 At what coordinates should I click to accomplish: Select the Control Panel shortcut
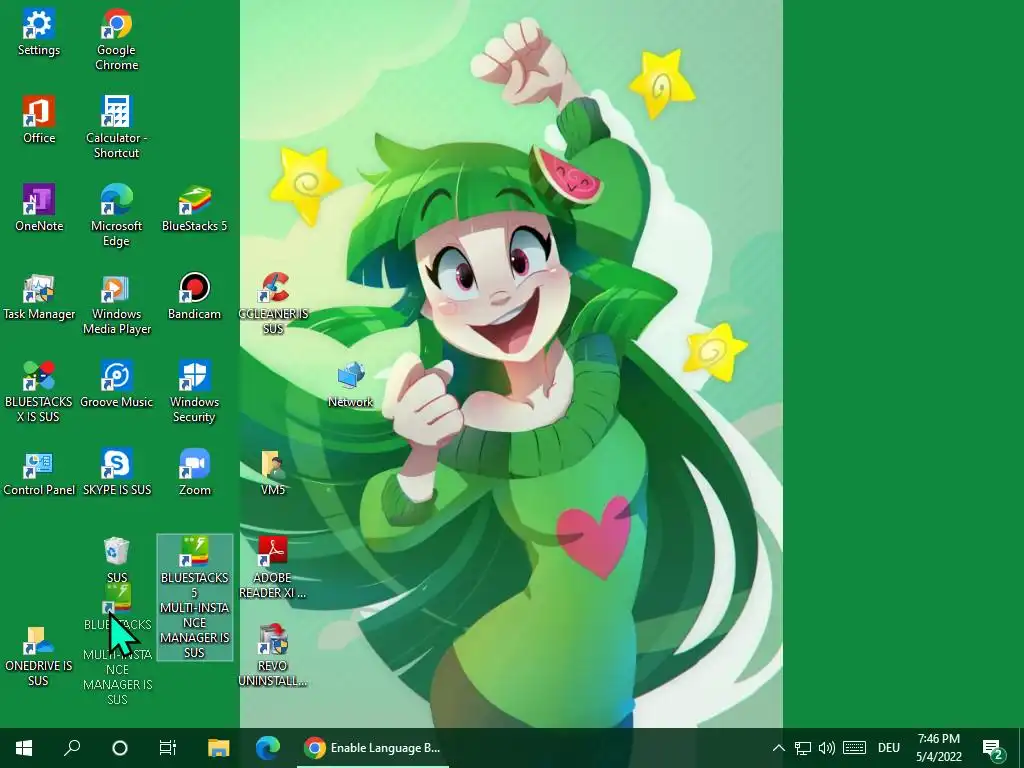(39, 472)
